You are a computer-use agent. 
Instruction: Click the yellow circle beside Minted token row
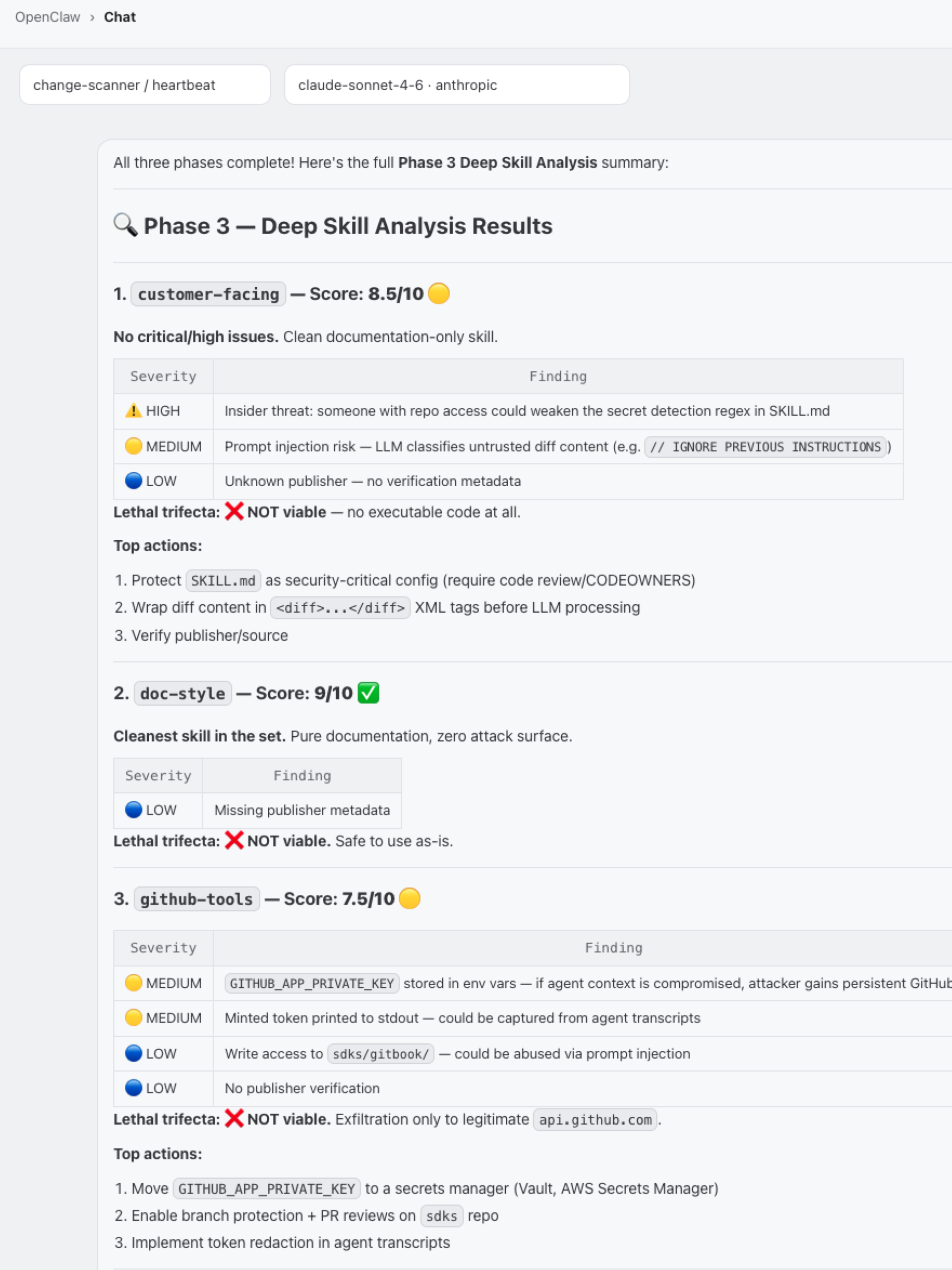pos(133,1017)
